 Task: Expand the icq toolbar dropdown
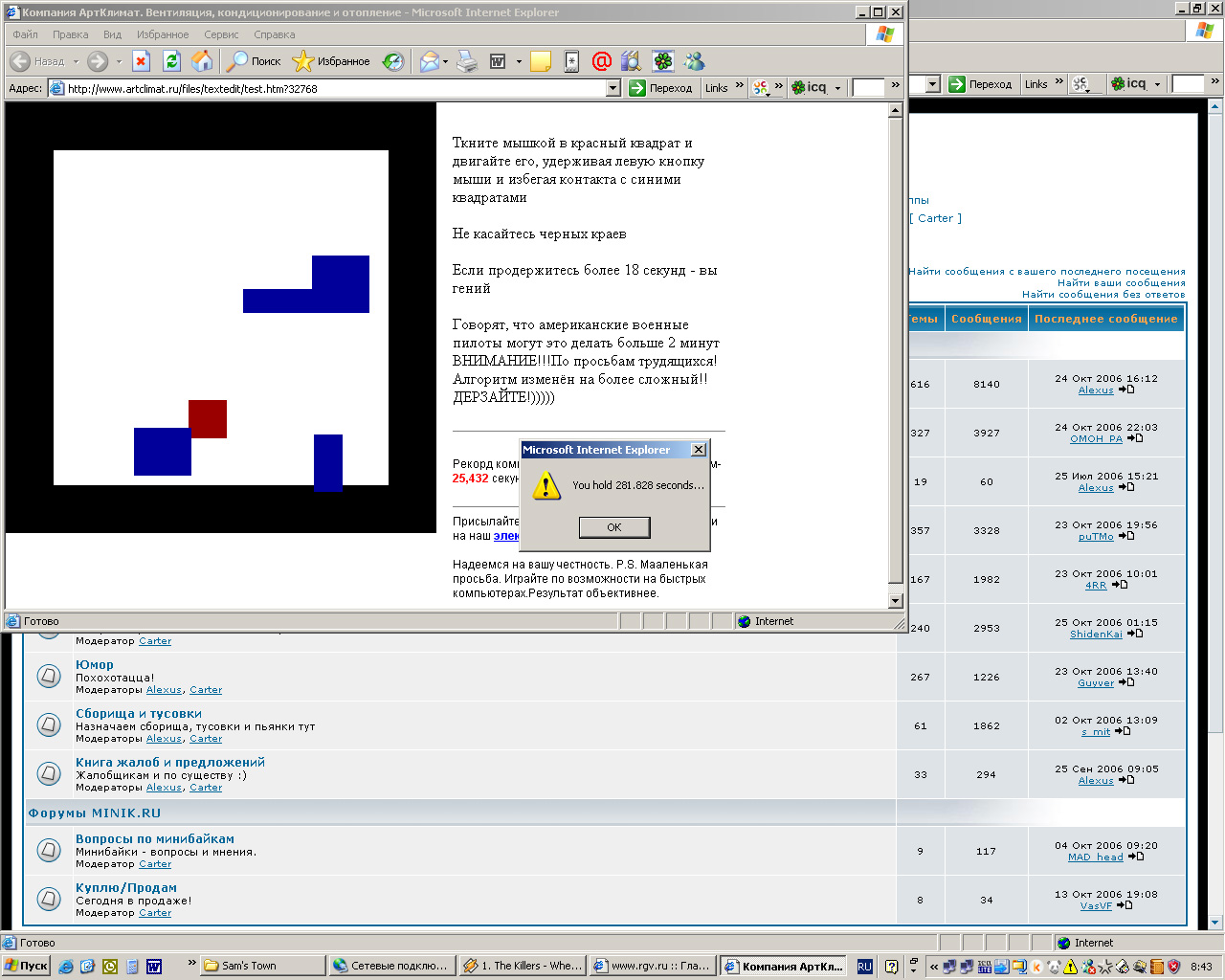[x=837, y=88]
